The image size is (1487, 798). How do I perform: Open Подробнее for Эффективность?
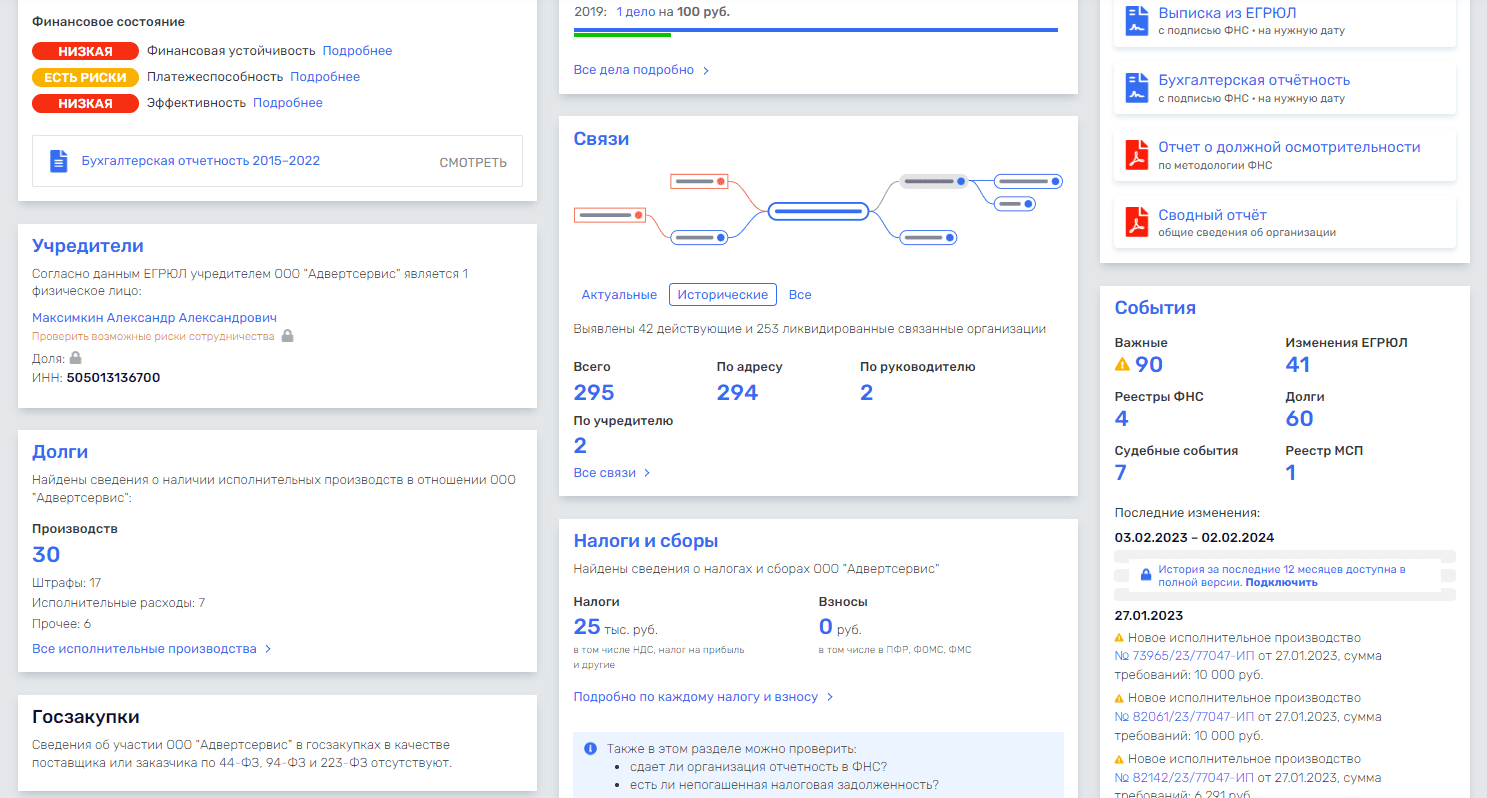(288, 103)
